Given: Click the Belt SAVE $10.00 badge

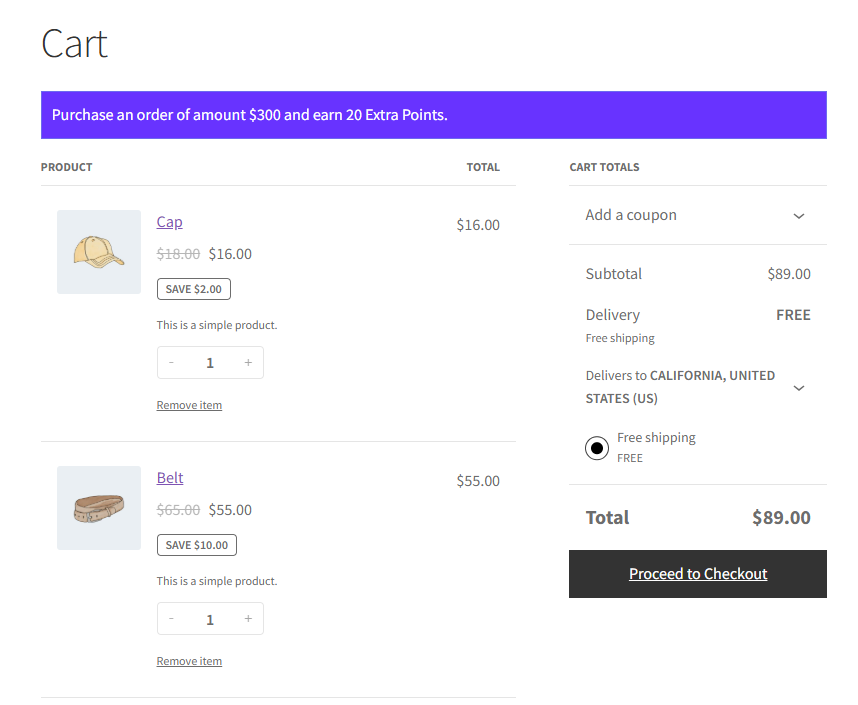Looking at the screenshot, I should (197, 545).
